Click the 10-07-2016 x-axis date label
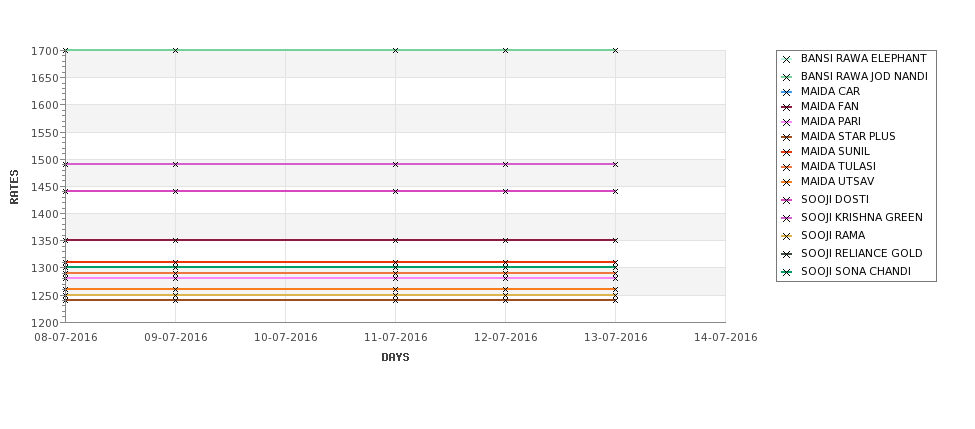This screenshot has width=975, height=429. [285, 338]
